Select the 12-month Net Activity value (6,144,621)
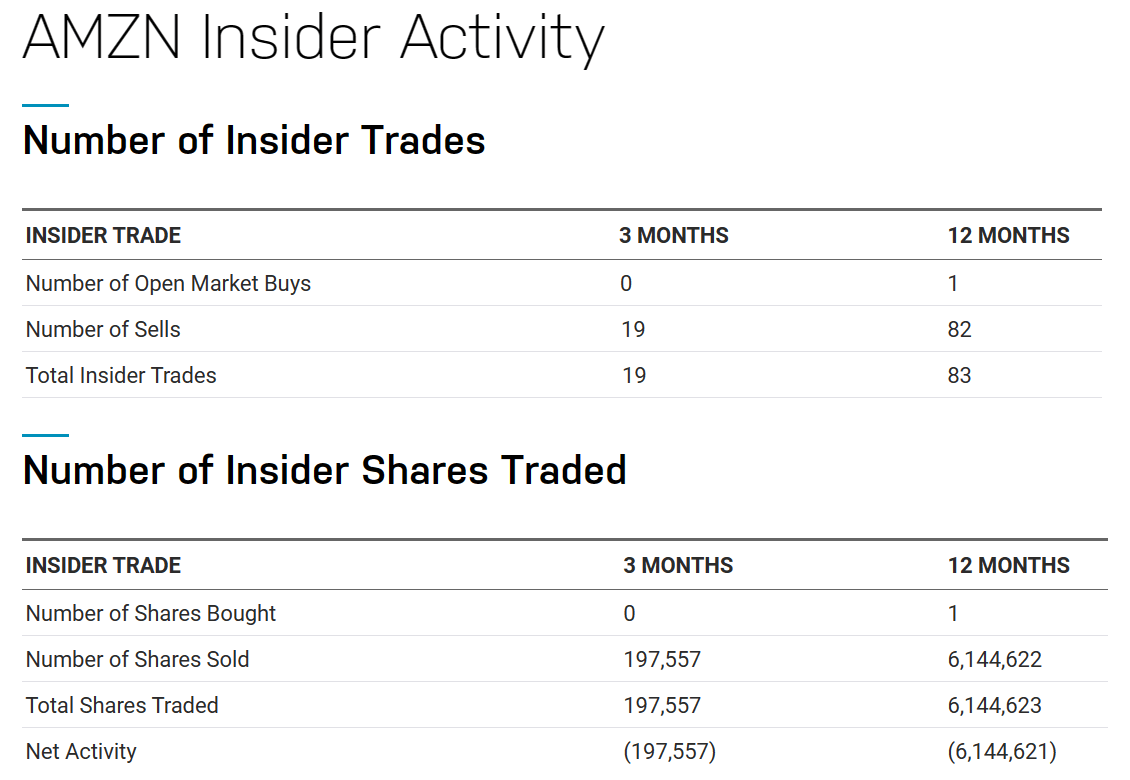The height and width of the screenshot is (780, 1130). pyautogui.click(x=1001, y=752)
